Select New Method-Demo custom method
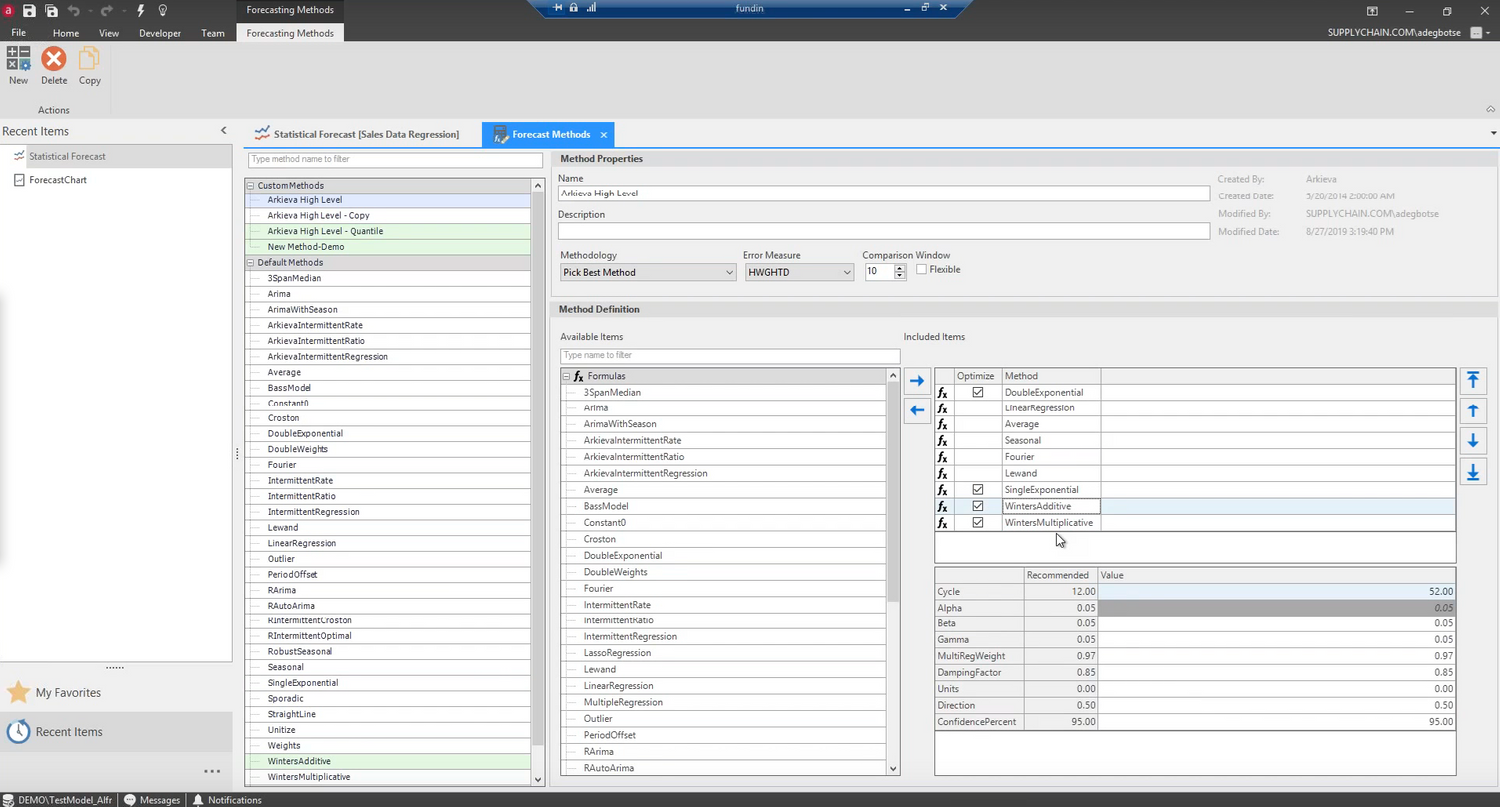 389,247
